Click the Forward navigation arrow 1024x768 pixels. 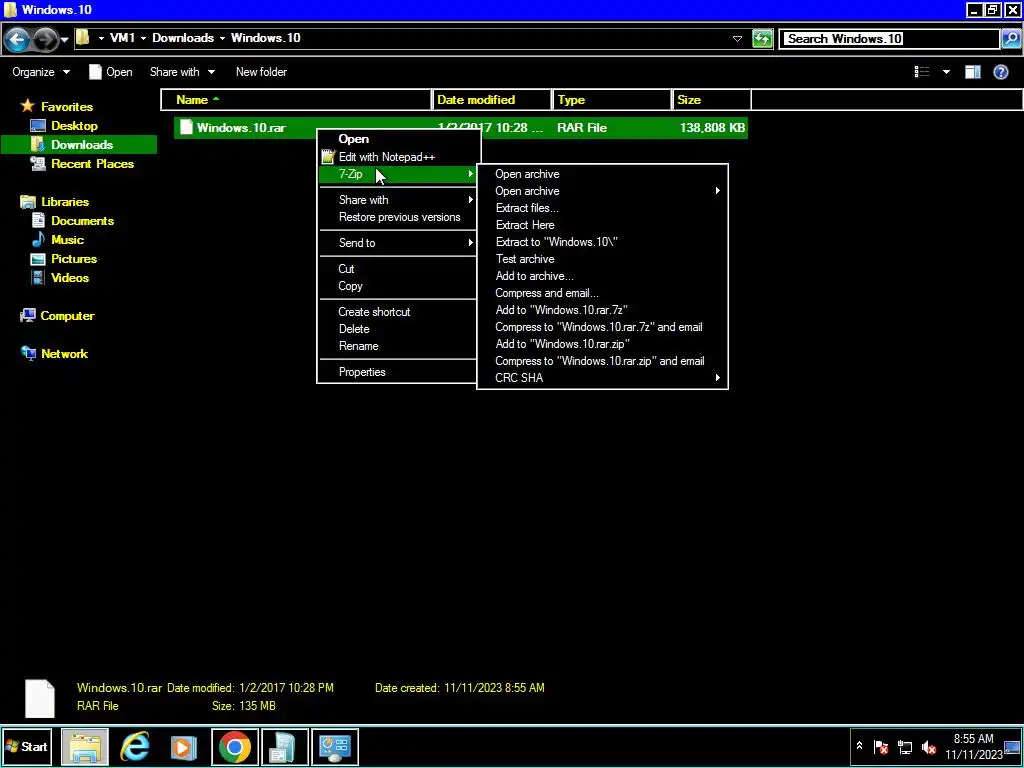pyautogui.click(x=45, y=40)
